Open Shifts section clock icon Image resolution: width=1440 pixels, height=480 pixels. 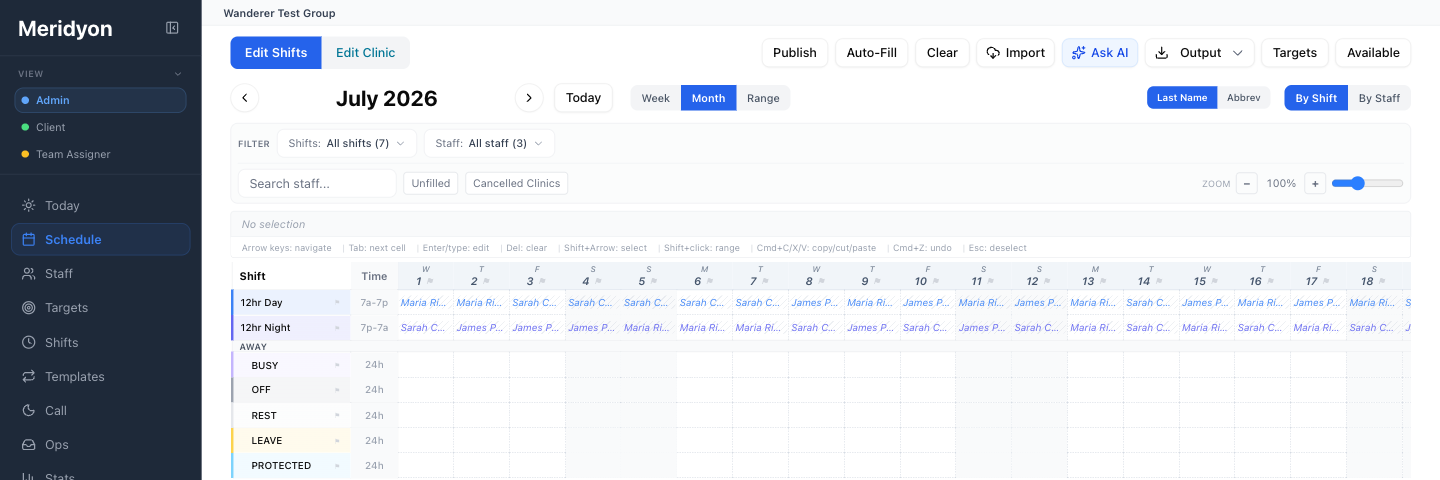(x=28, y=342)
